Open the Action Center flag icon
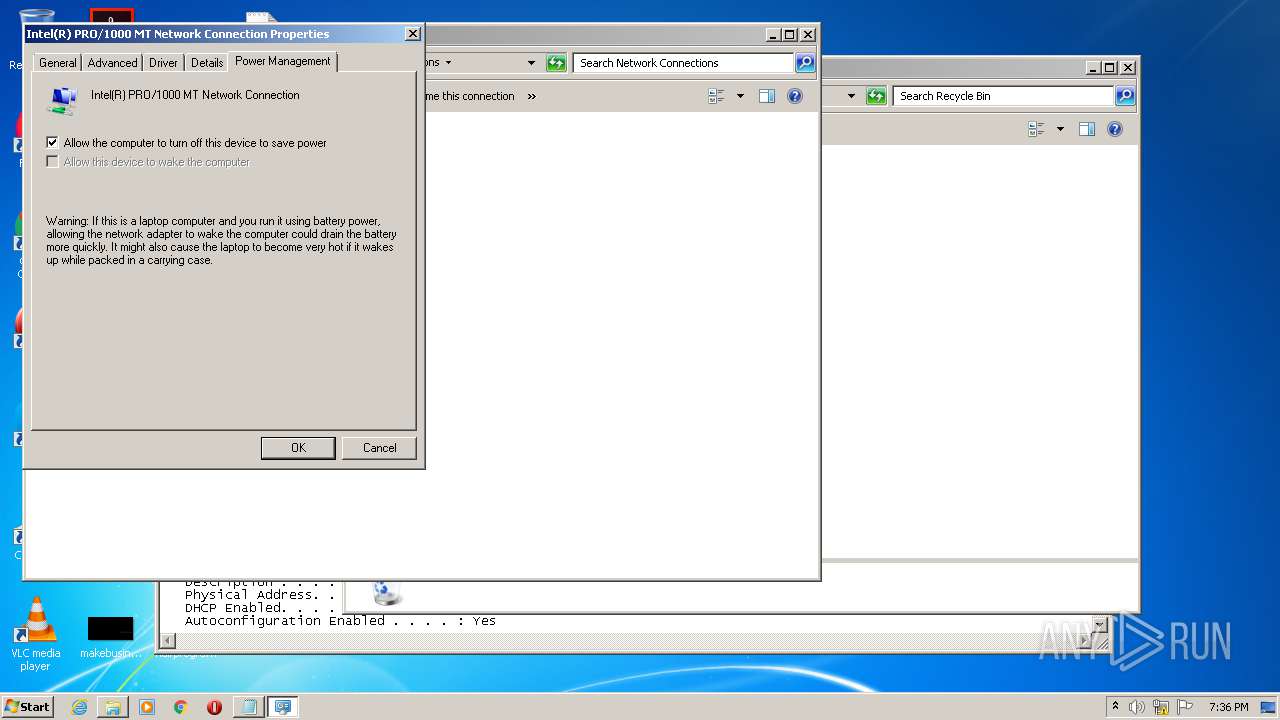The width and height of the screenshot is (1280, 720). point(1185,707)
